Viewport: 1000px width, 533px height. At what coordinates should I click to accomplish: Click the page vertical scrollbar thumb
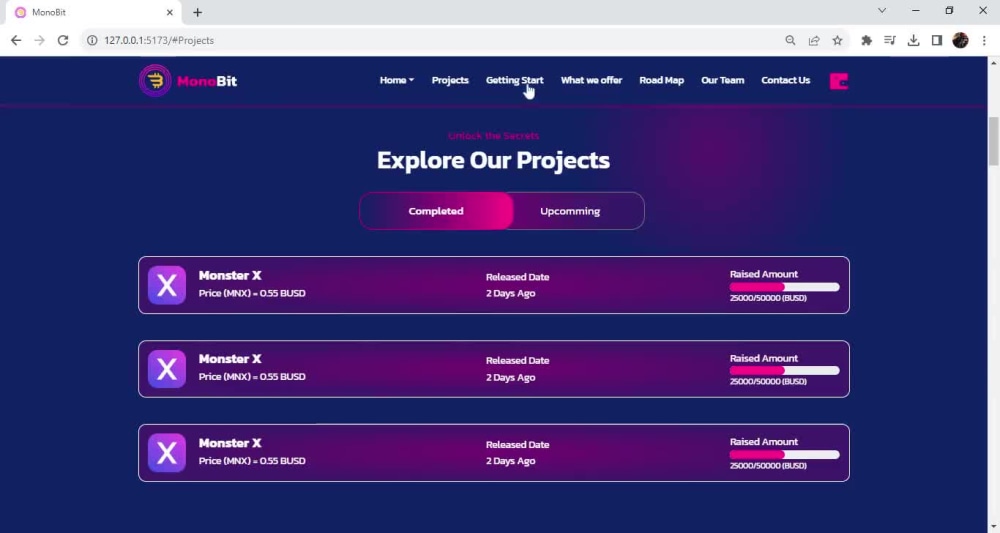994,141
